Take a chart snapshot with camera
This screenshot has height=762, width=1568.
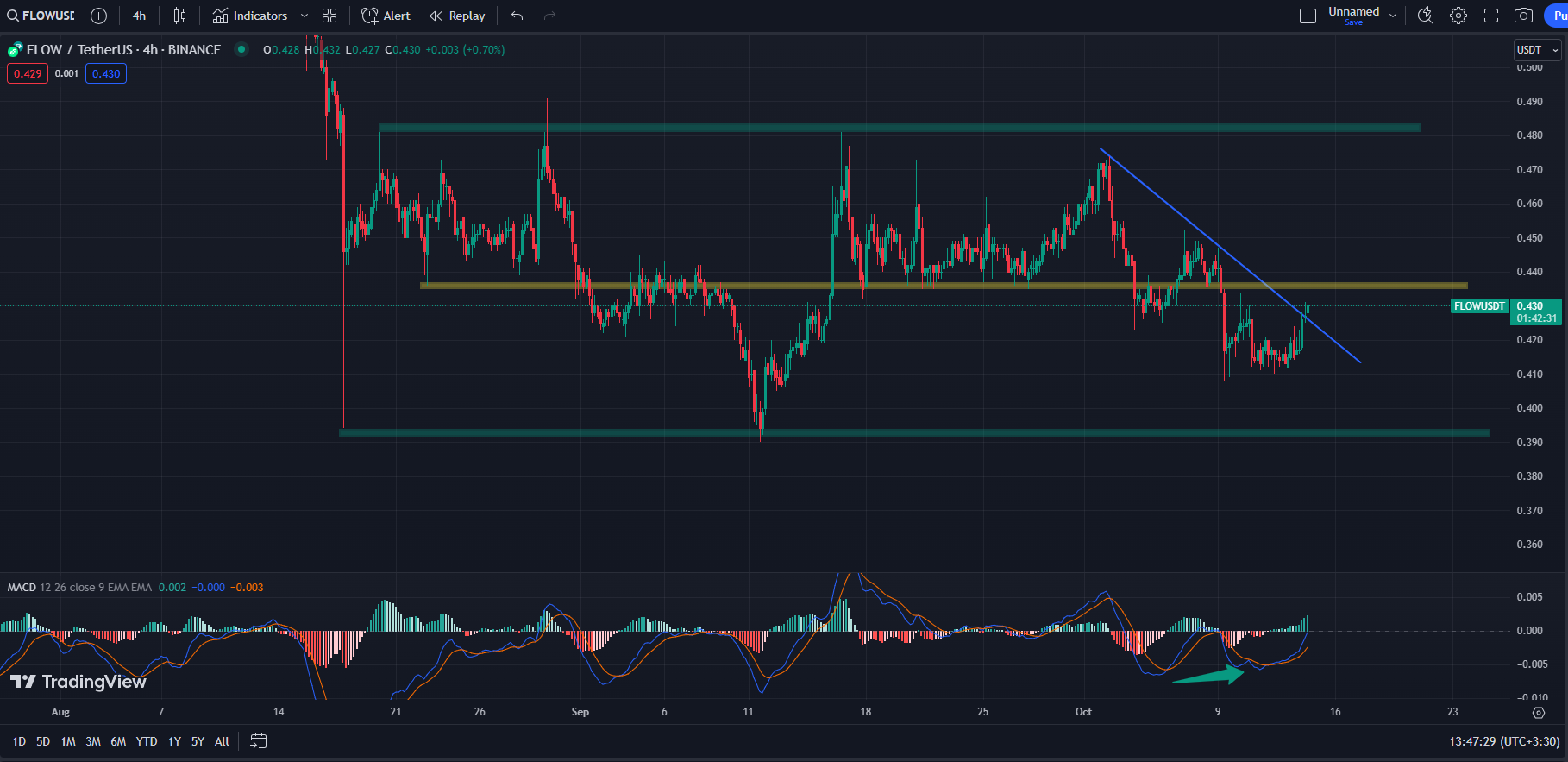coord(1524,16)
